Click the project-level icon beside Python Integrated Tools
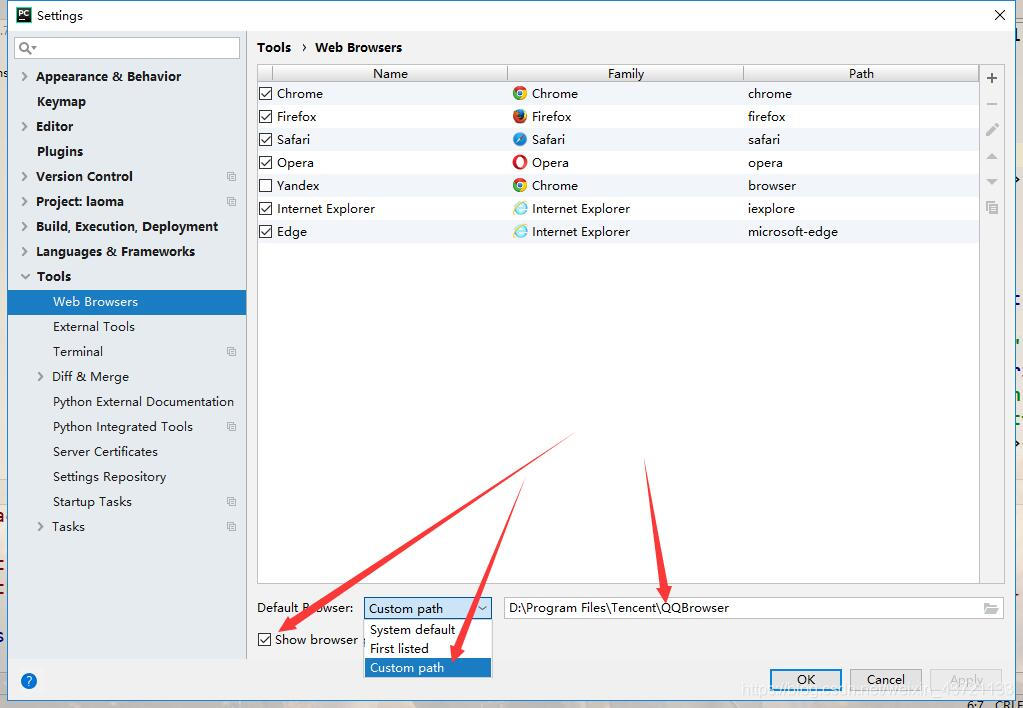Image resolution: width=1023 pixels, height=708 pixels. 231,426
